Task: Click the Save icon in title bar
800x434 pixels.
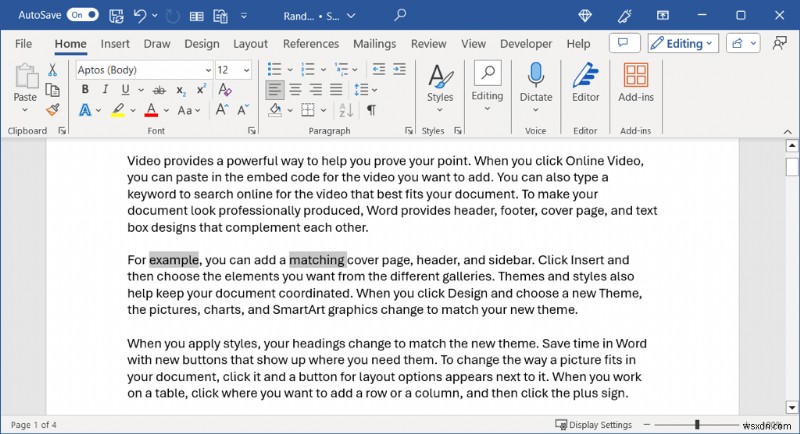Action: (116, 16)
